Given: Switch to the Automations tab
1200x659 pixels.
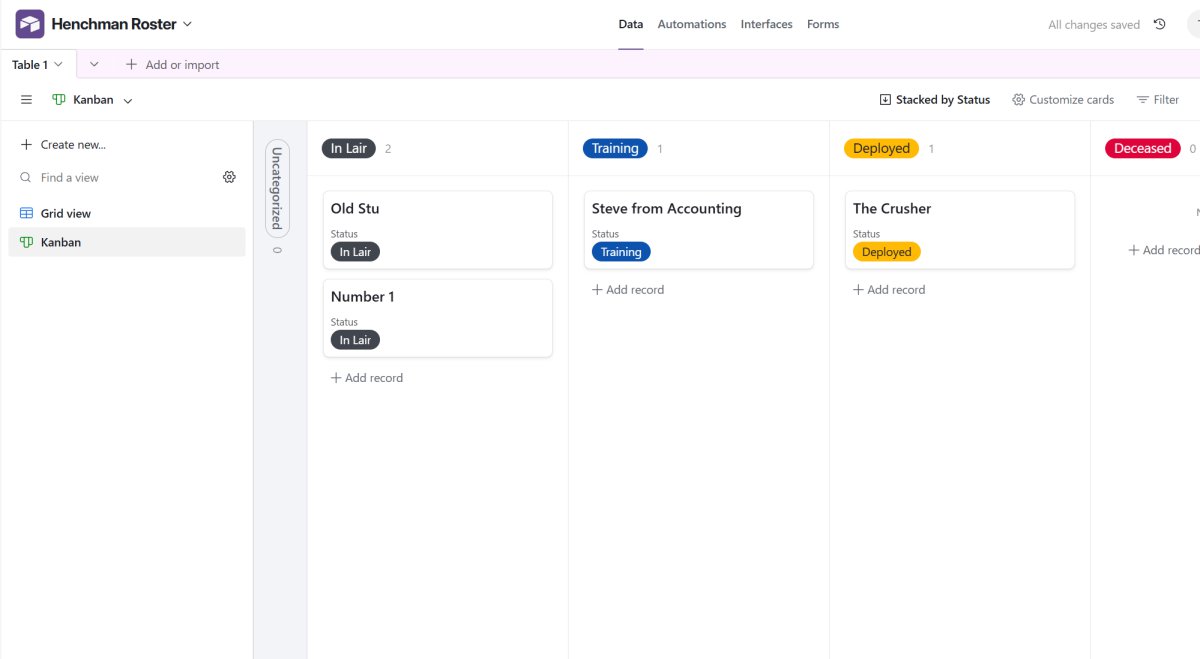Looking at the screenshot, I should click(x=691, y=23).
